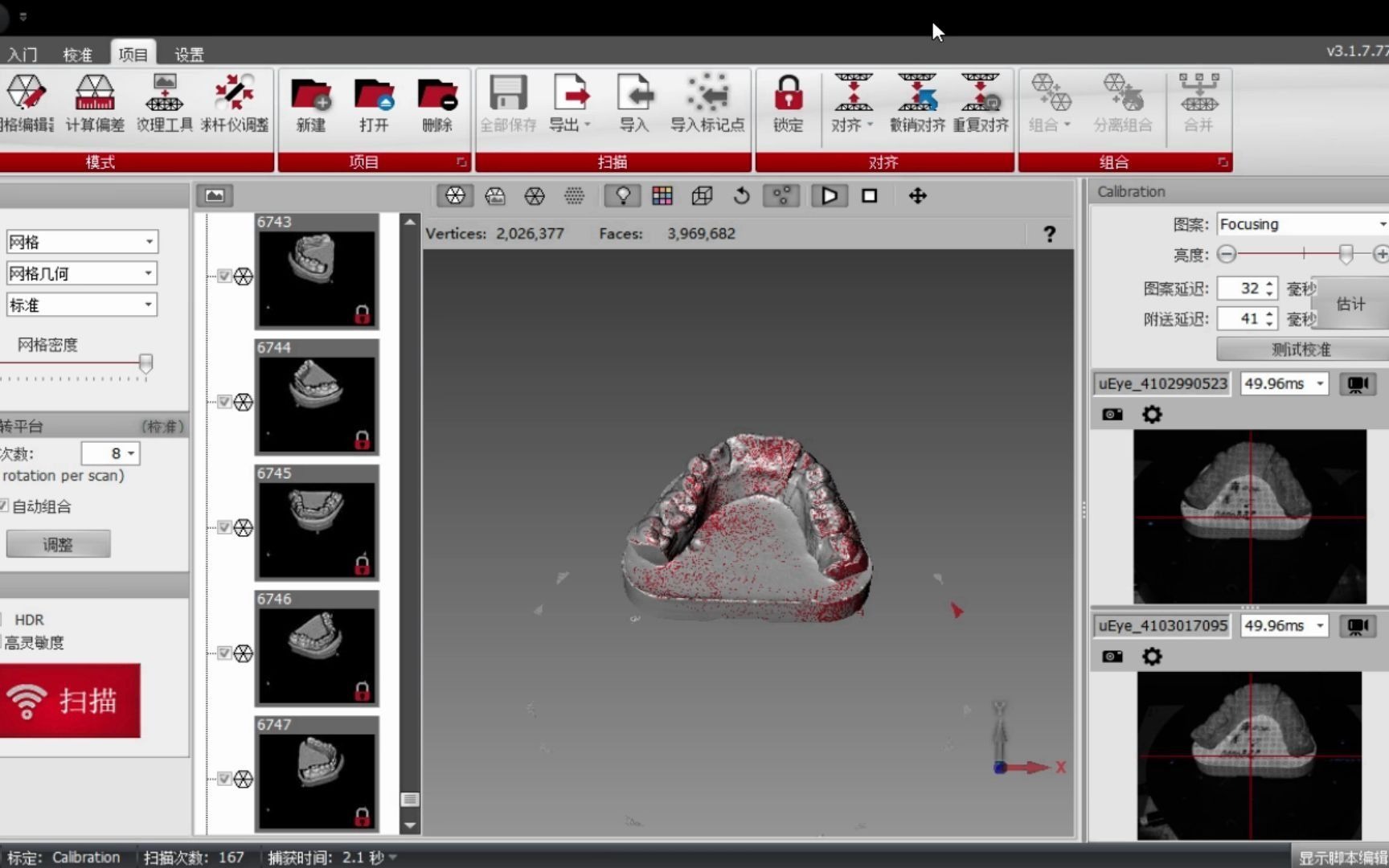1389x868 pixels.
Task: Open the 设置 menu tab
Action: (189, 53)
